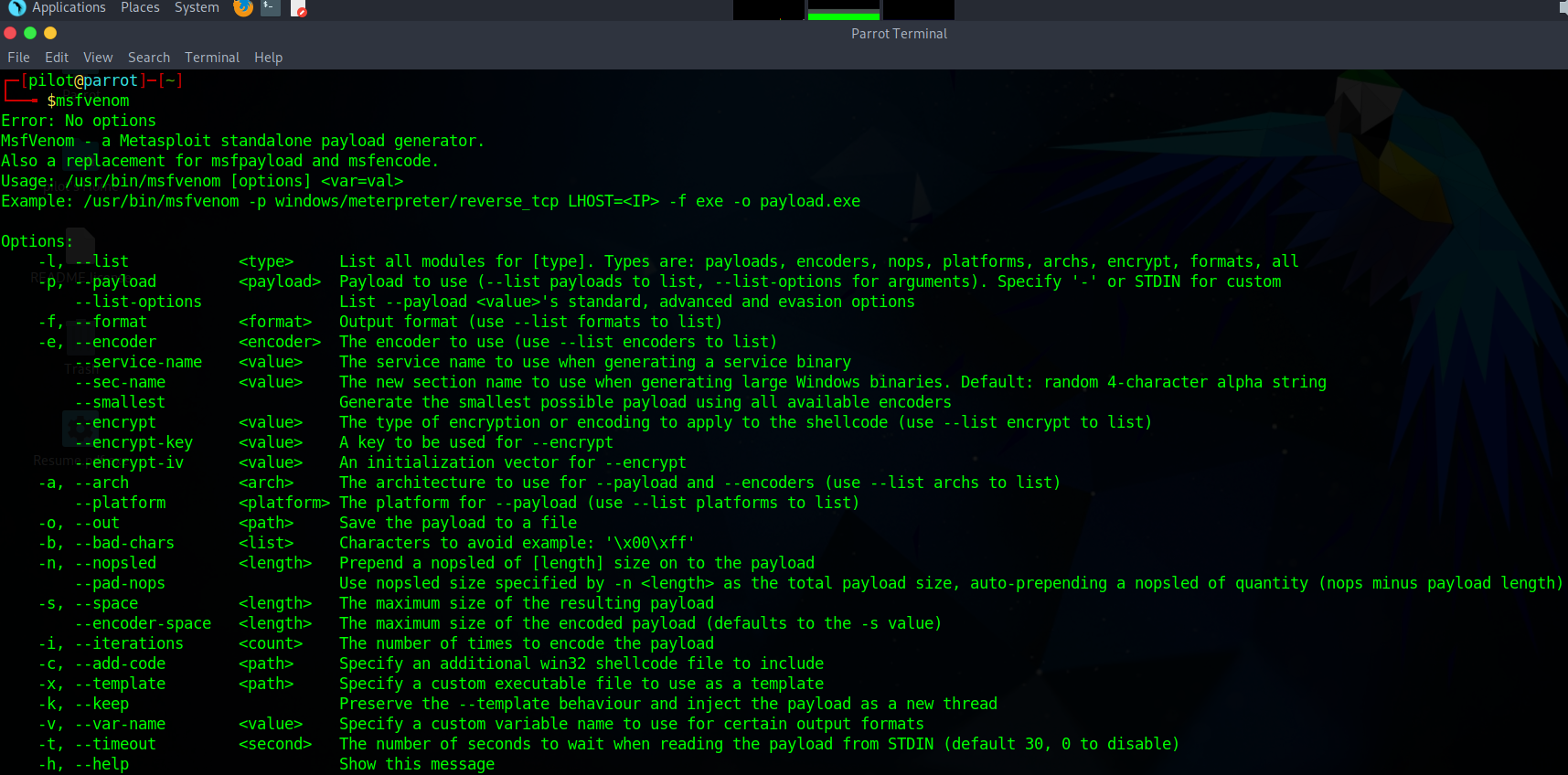This screenshot has height=775, width=1568.
Task: Click the '--smallest' option text
Action: tap(120, 402)
